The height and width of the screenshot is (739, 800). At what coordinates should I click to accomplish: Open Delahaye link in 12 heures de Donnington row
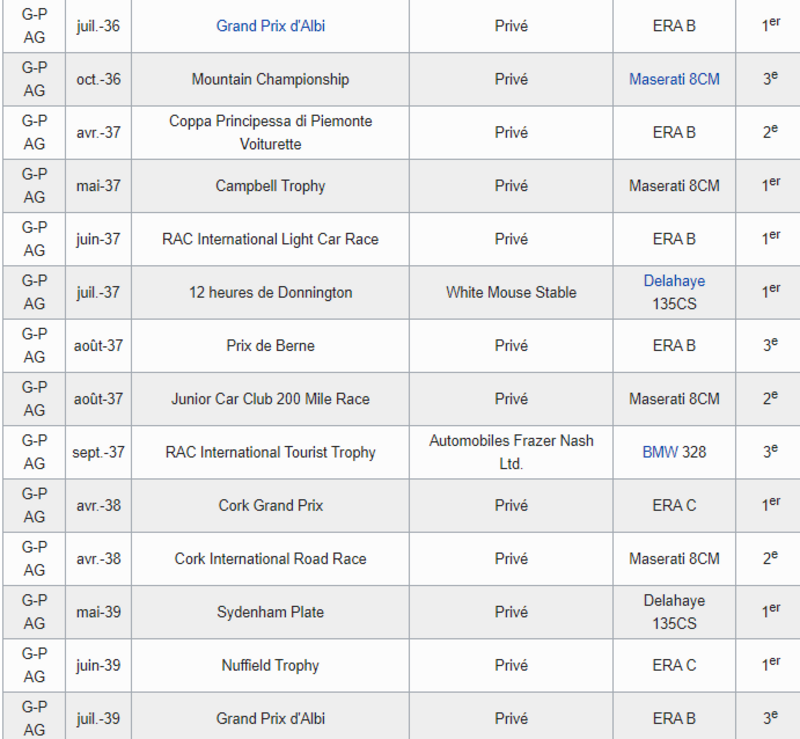click(673, 281)
